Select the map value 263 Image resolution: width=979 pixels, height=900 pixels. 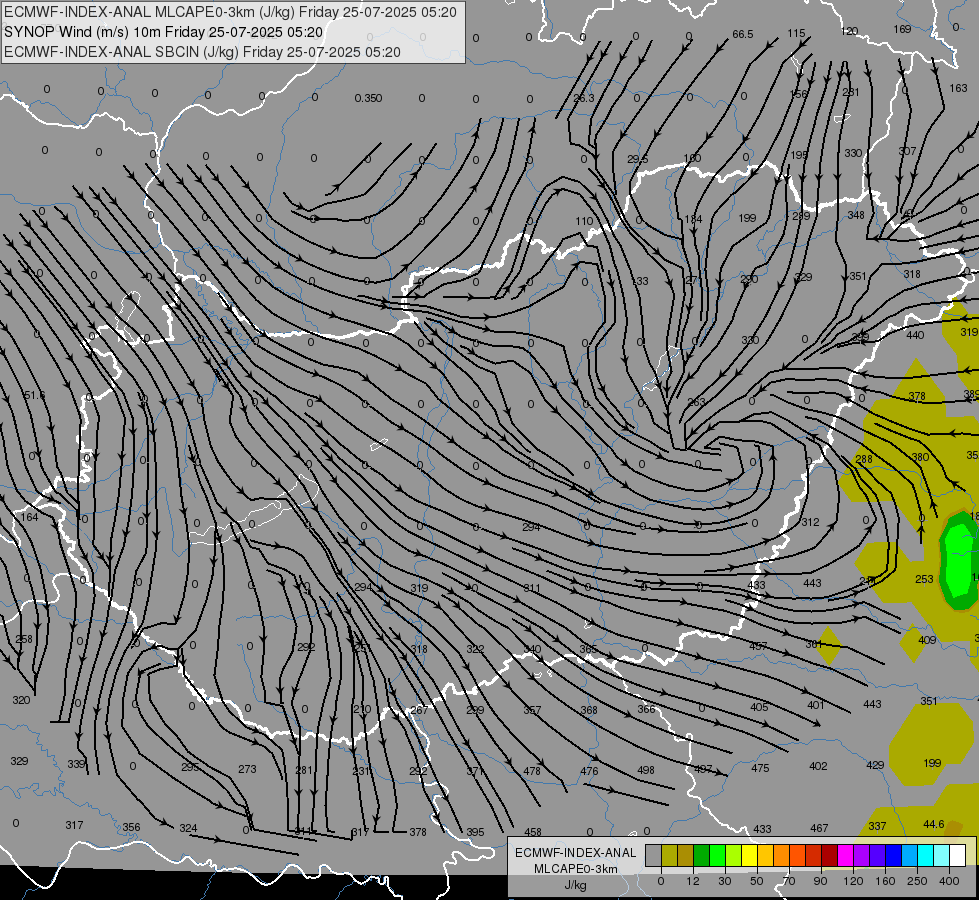point(696,402)
